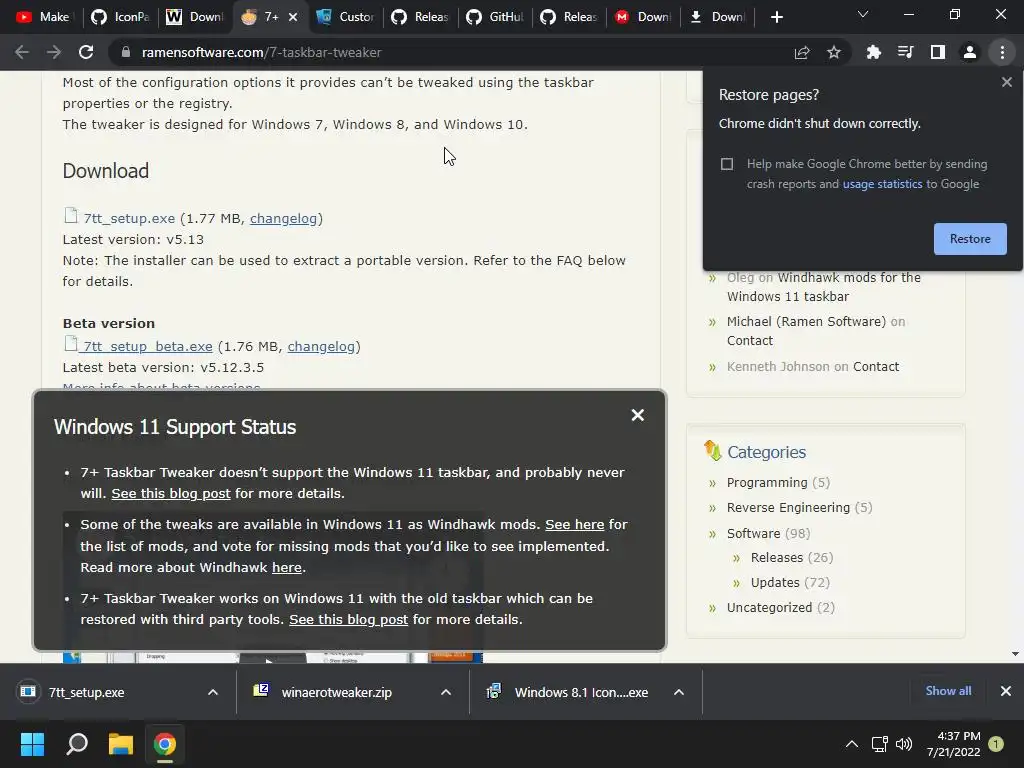Open a new browser tab
Screen dimensions: 1024x768
click(x=776, y=17)
